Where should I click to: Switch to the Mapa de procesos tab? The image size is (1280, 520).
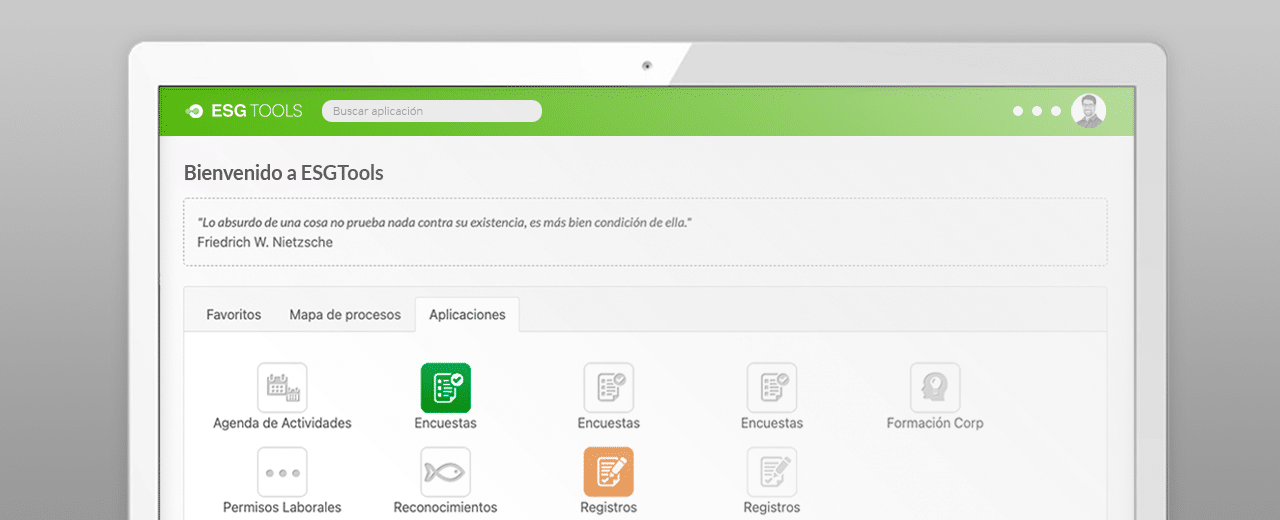345,314
